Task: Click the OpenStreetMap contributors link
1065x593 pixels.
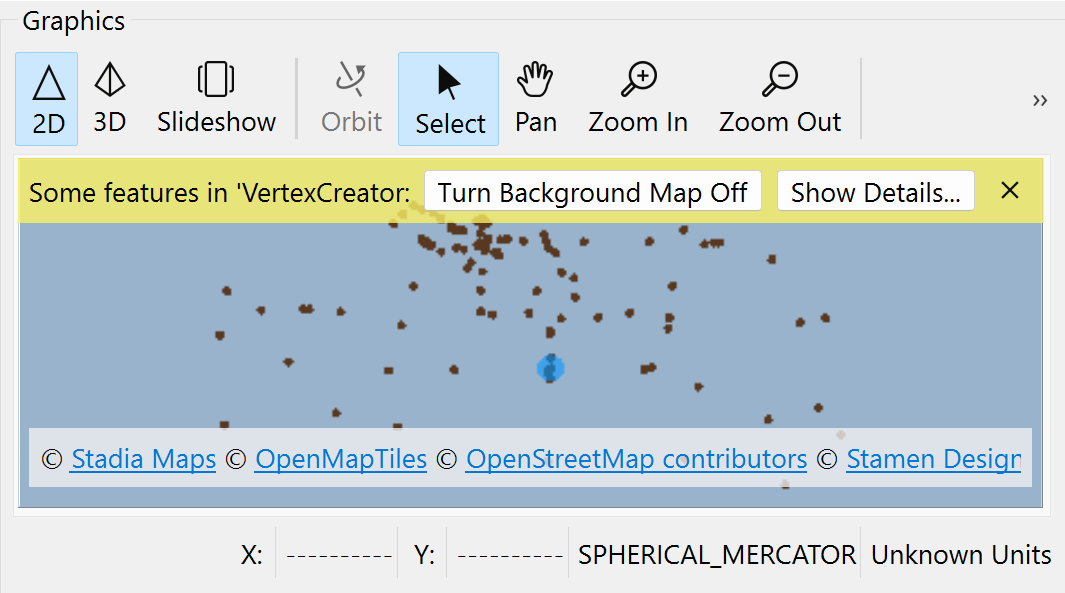Action: pos(636,459)
